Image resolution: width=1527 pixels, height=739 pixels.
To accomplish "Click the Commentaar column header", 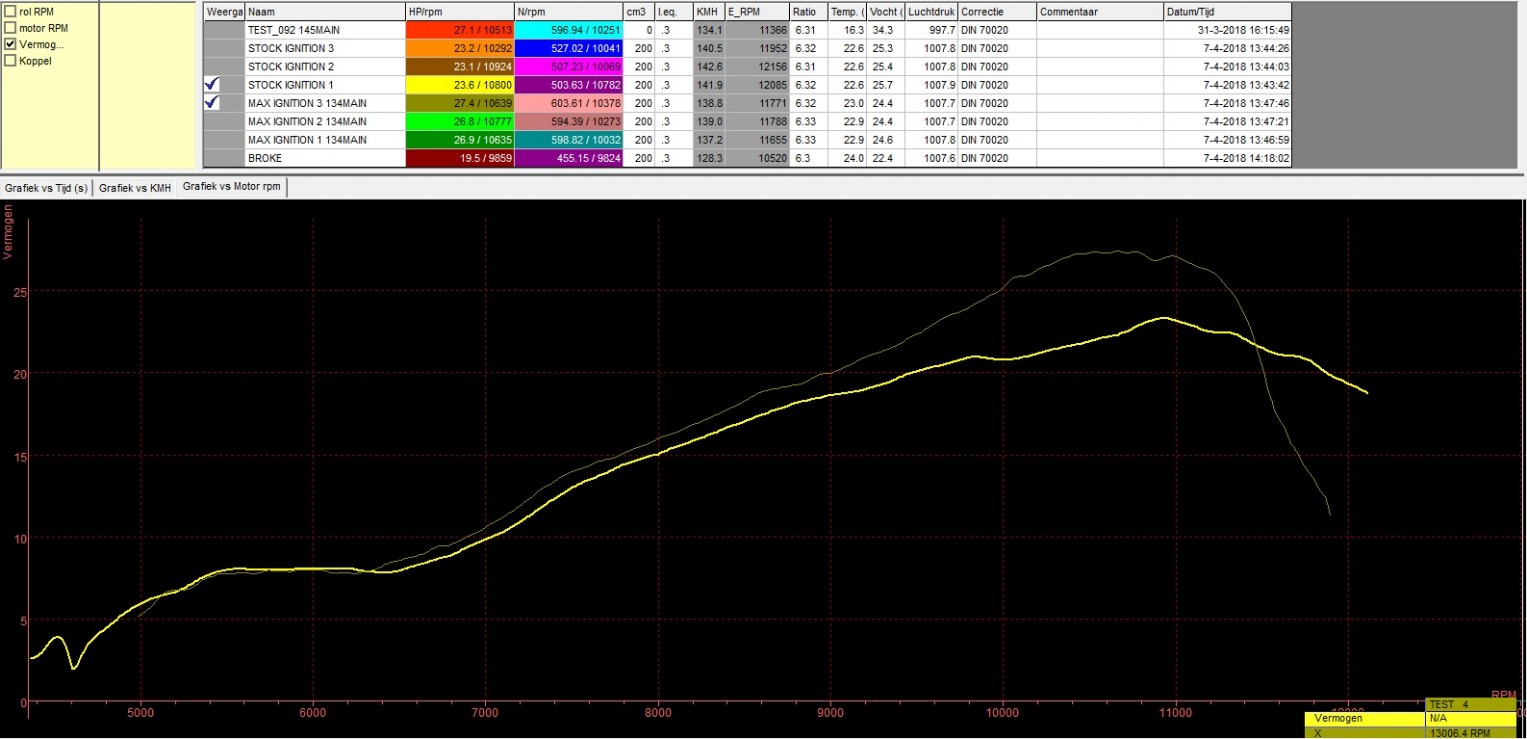I will tap(1100, 11).
